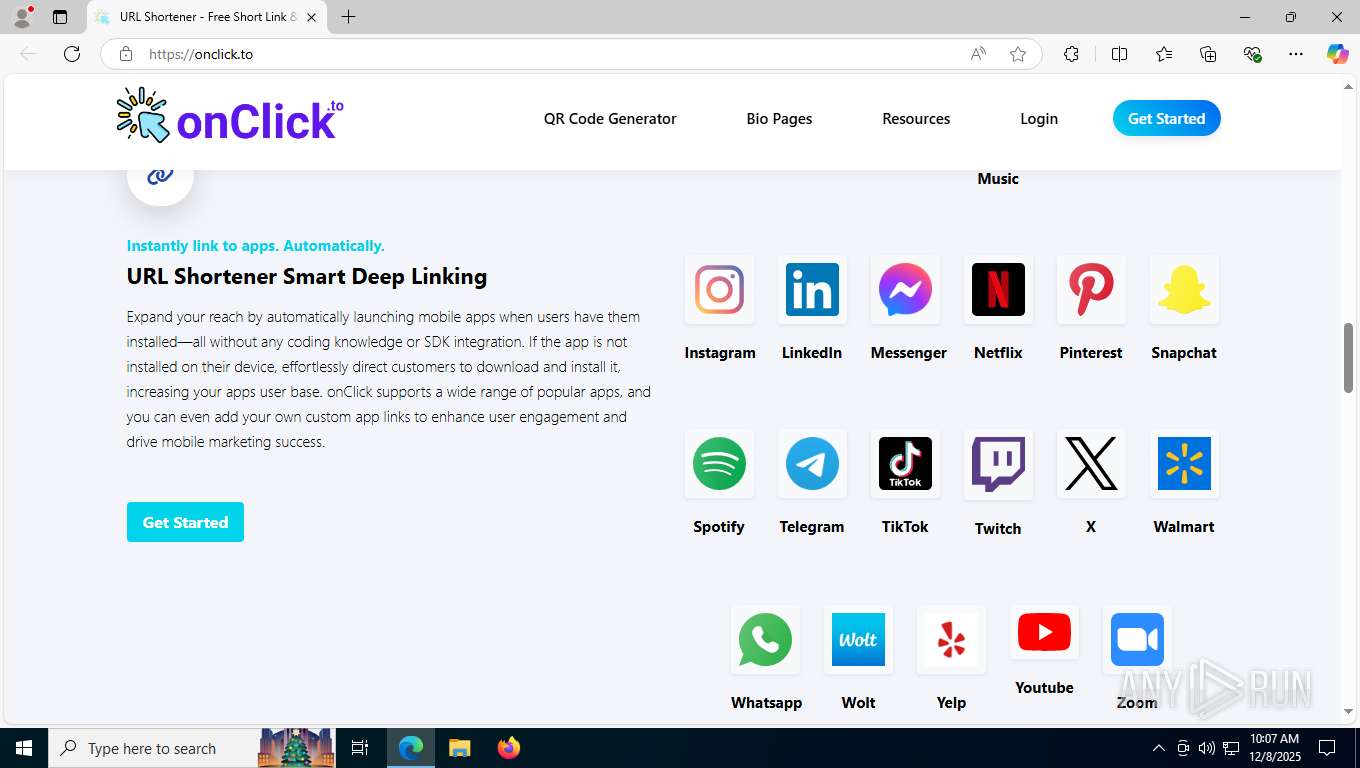Click 'Instantly link to apps. Automatically.' text
Viewport: 1360px width, 768px height.
(255, 246)
